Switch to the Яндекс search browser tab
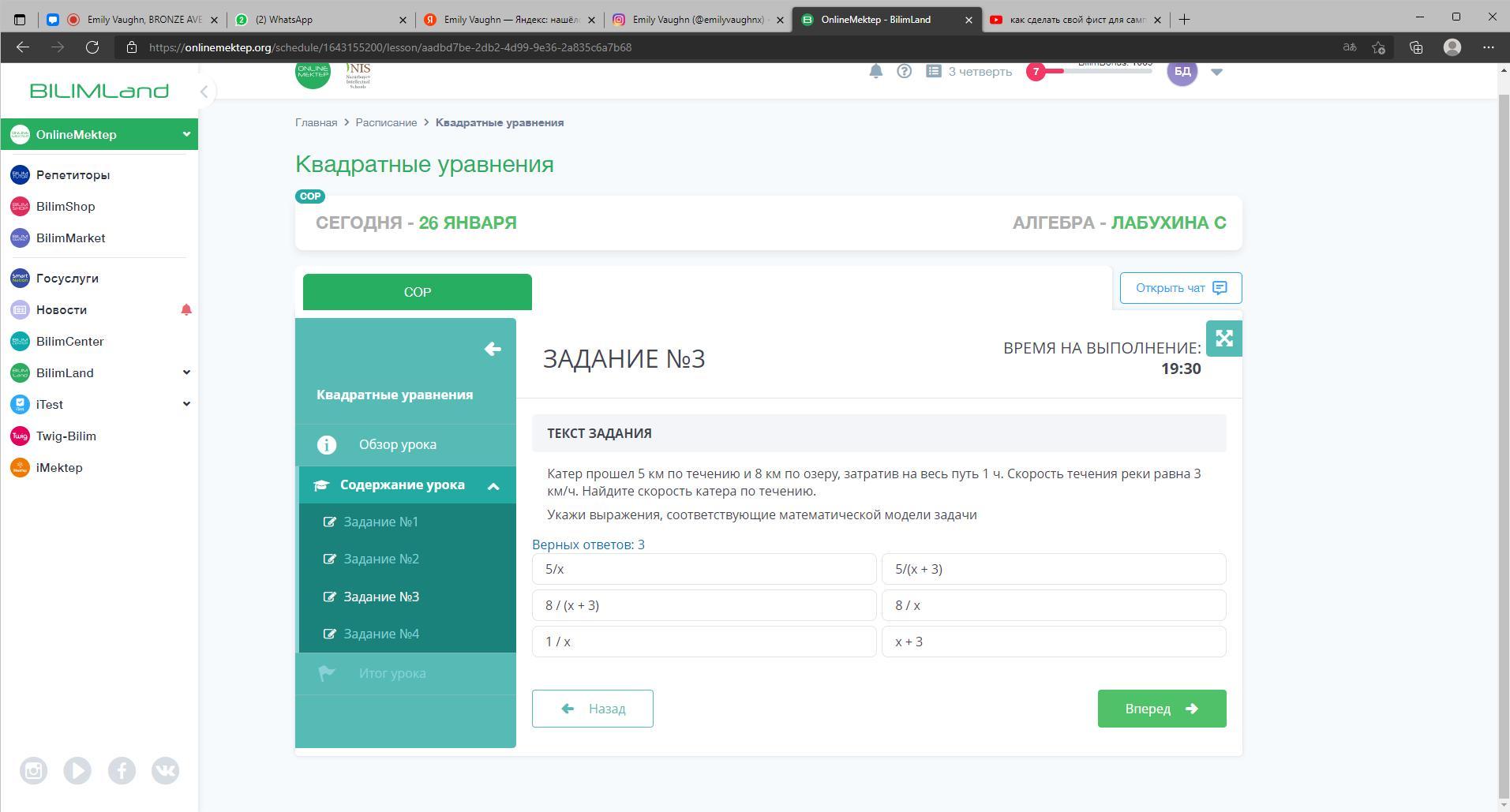Screen dimensions: 1510x812 (x=508, y=20)
